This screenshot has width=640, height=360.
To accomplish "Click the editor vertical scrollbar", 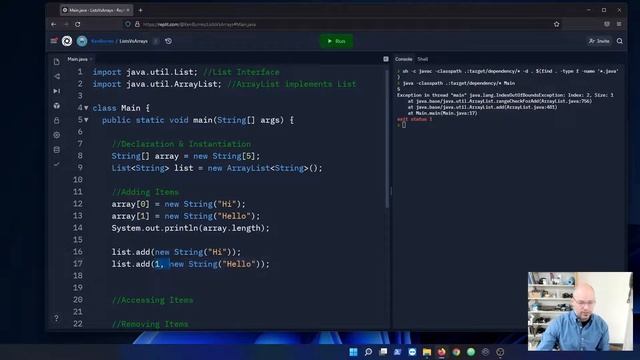I will [387, 139].
